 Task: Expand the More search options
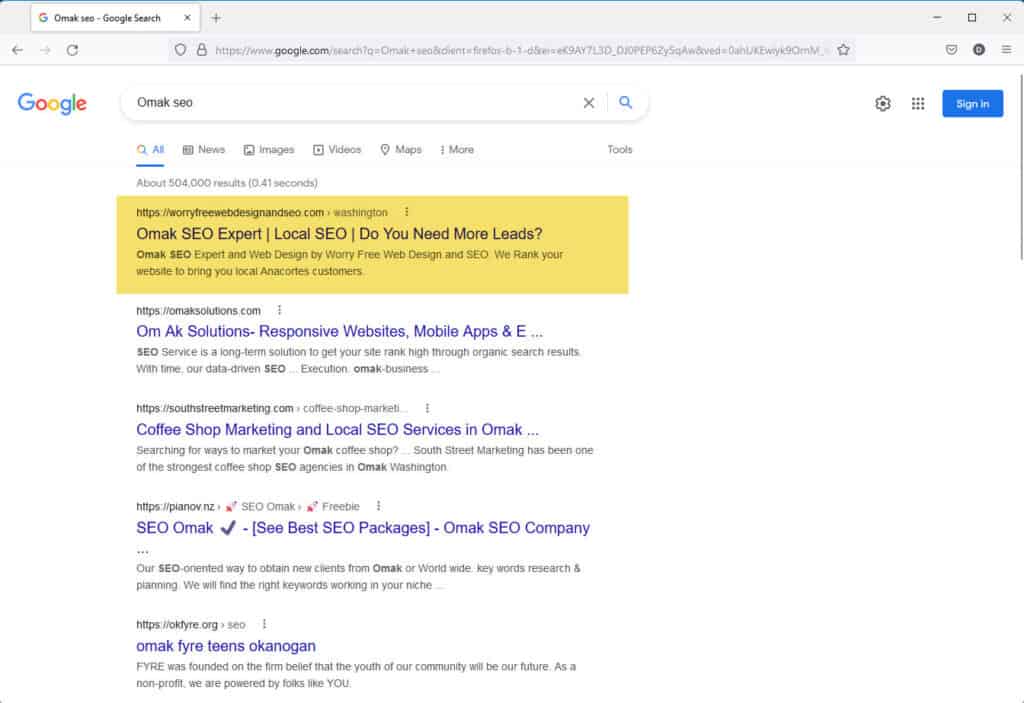tap(457, 150)
